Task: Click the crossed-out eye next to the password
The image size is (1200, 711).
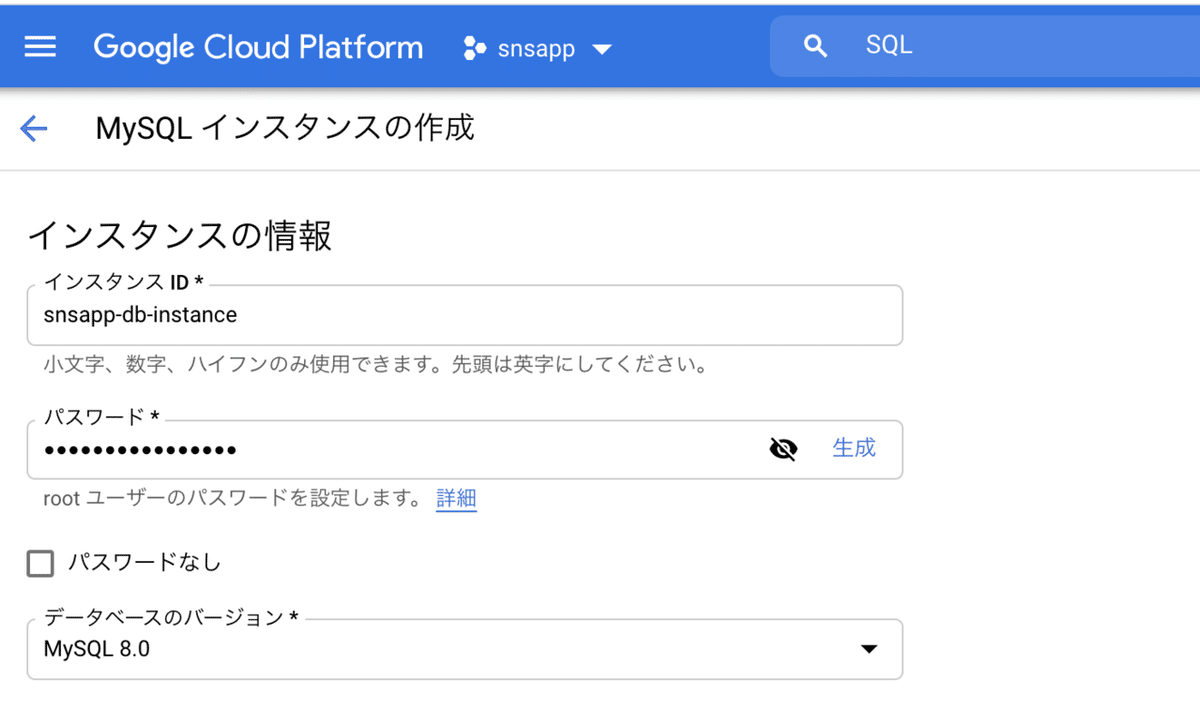Action: 783,449
